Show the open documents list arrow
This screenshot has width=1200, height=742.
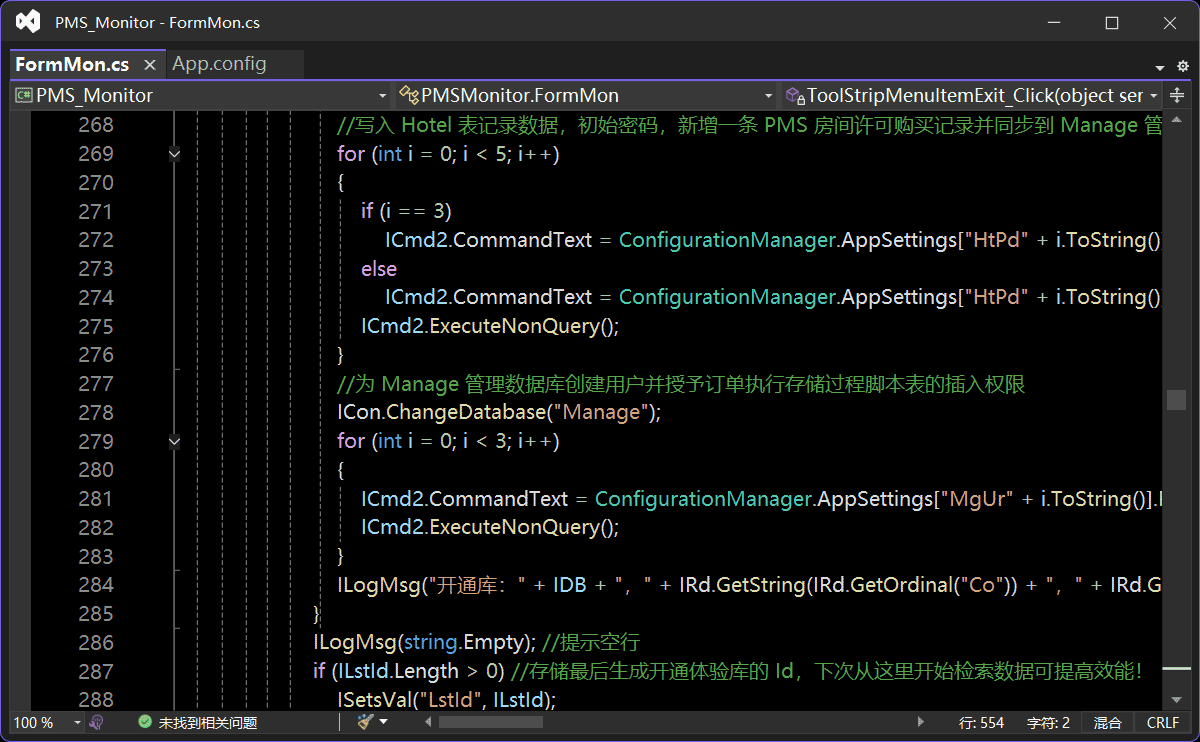point(1160,67)
